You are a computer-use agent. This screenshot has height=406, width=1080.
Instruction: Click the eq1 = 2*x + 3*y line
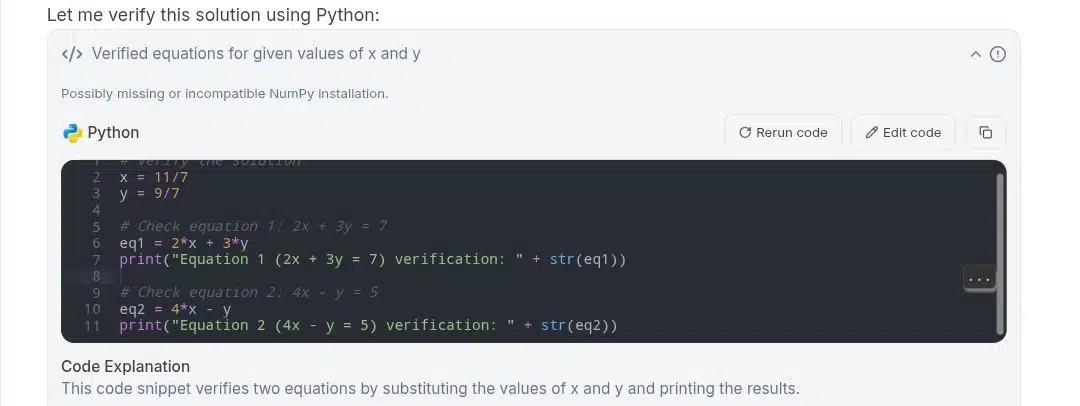tap(184, 243)
